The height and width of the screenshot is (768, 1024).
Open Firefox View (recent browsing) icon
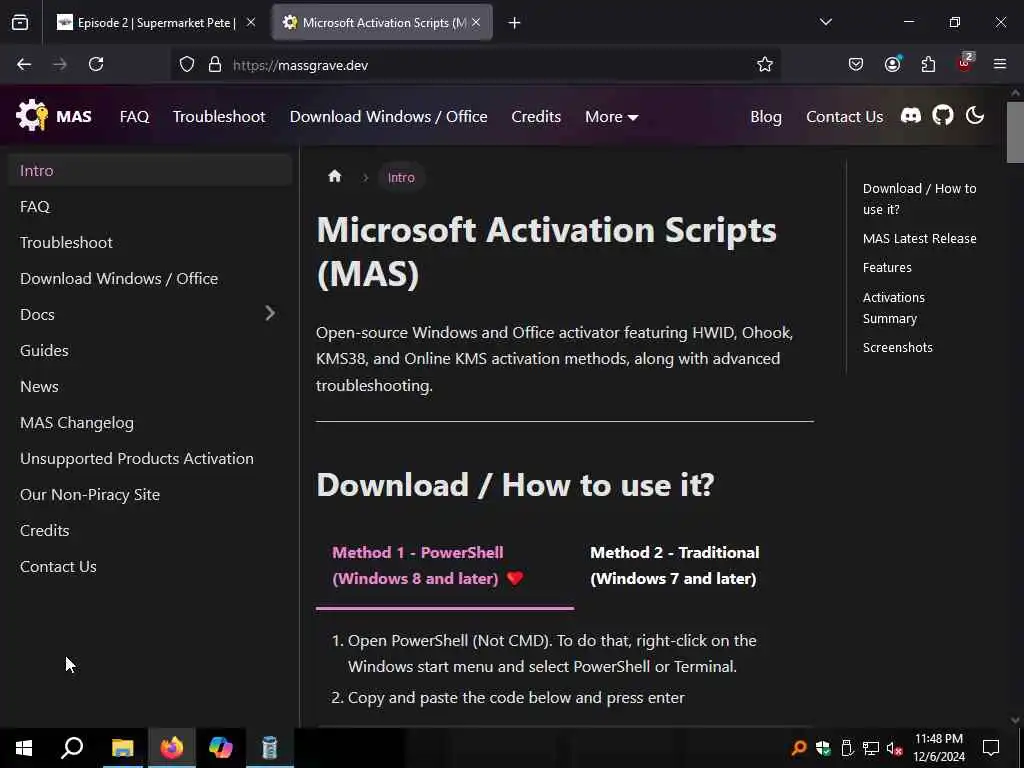pos(20,23)
